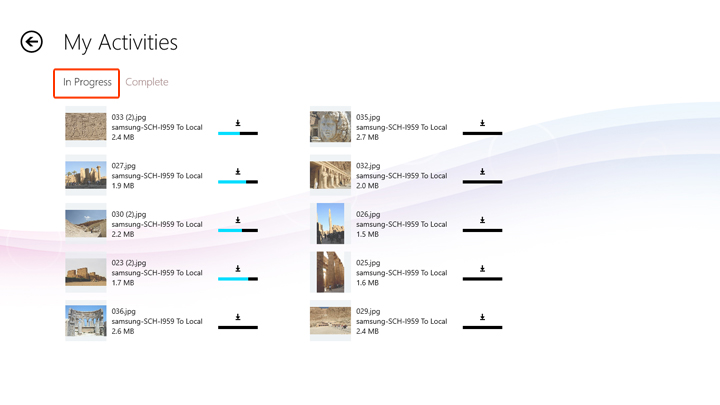Click the back arrow button
The image size is (720, 405).
tap(32, 42)
